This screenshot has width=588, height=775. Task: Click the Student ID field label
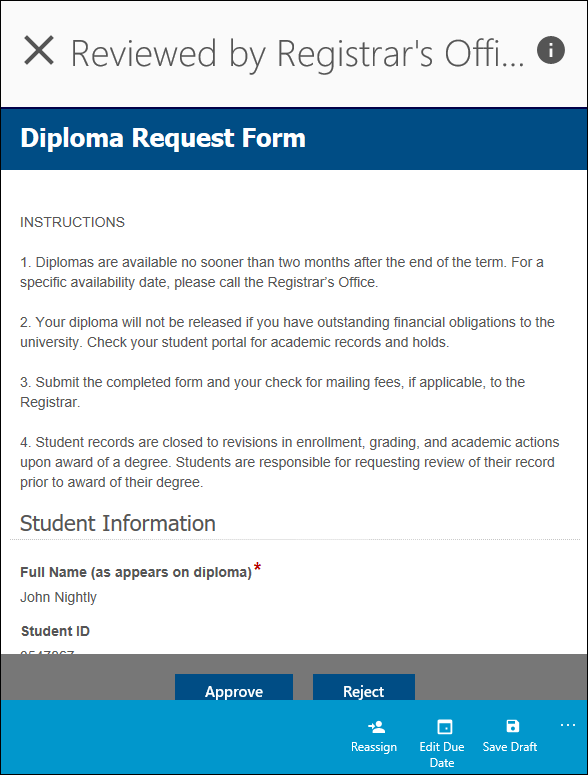[55, 631]
